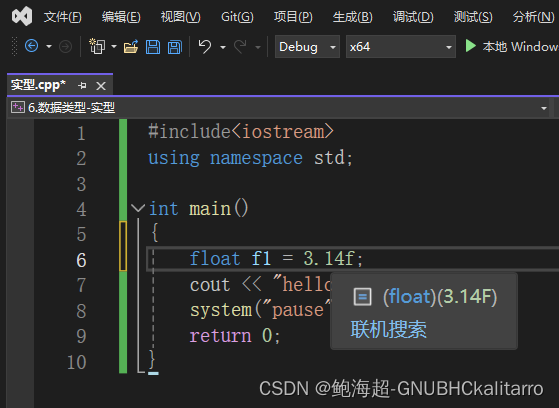The image size is (559, 408).
Task: Open the 项目(P) menu
Action: coord(293,17)
